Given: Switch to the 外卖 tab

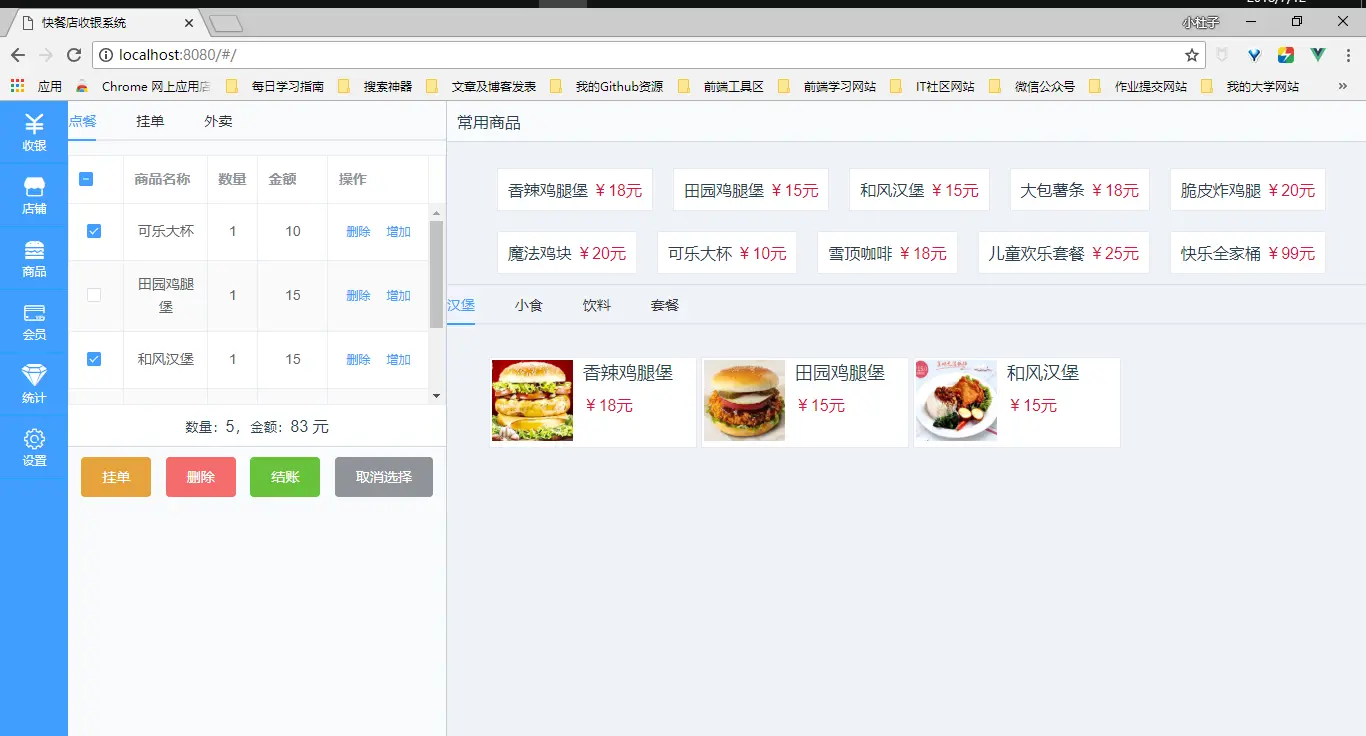Looking at the screenshot, I should point(218,121).
